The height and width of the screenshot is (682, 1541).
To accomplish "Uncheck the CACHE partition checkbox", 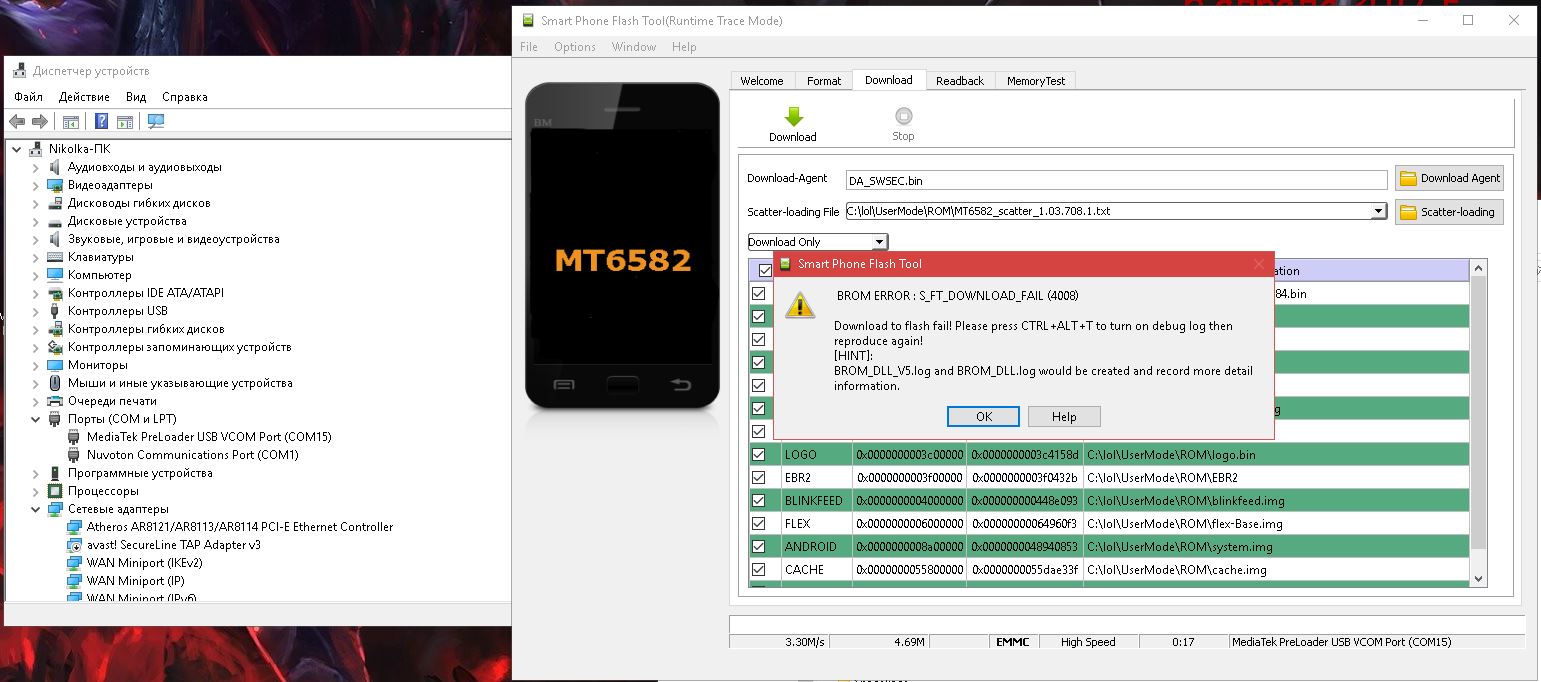I will point(758,570).
